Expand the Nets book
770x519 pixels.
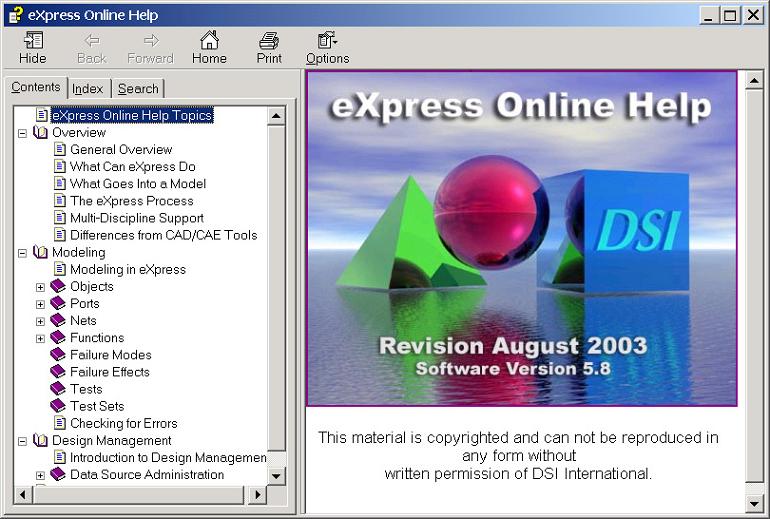(40, 322)
